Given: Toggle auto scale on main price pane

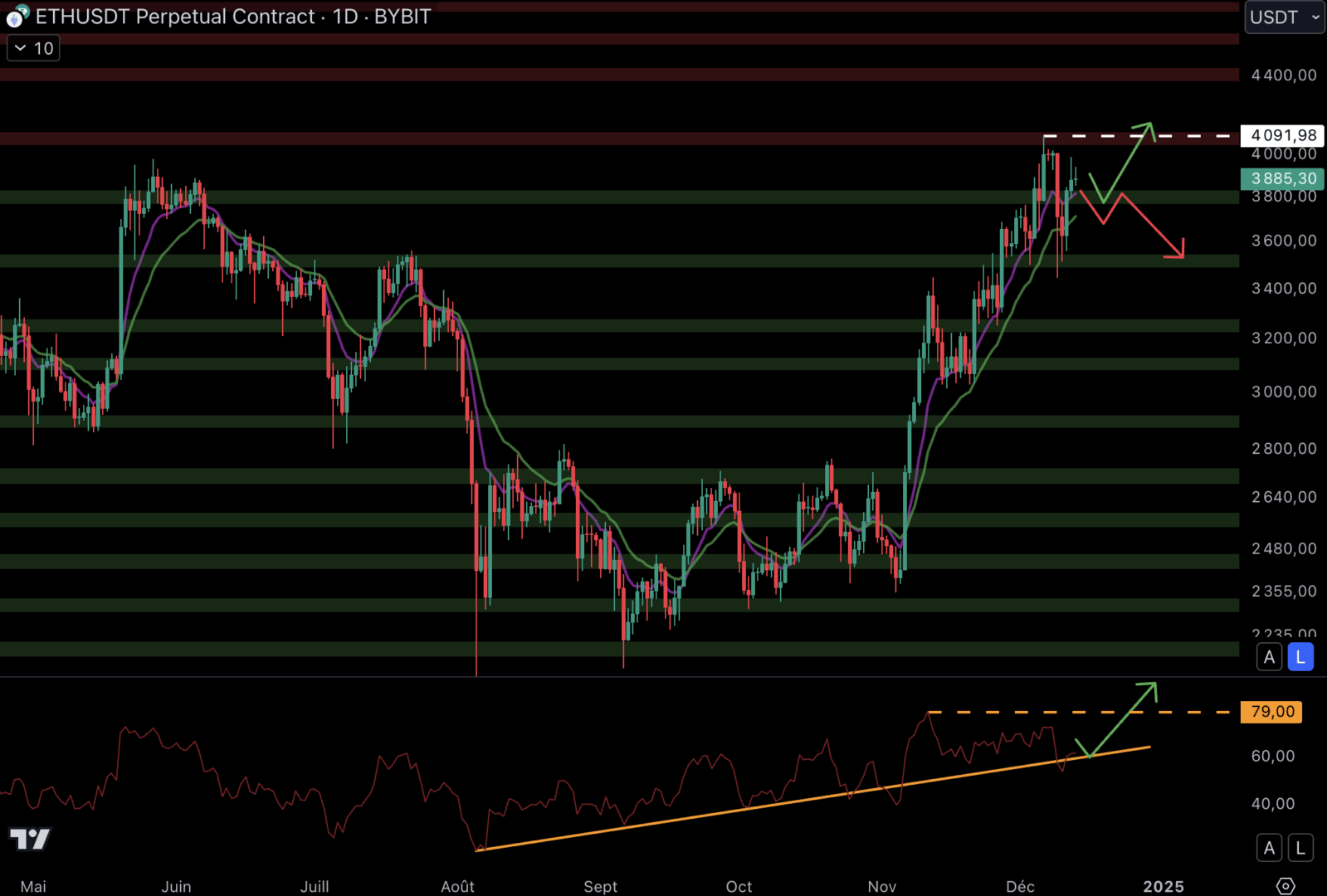Looking at the screenshot, I should tap(1268, 657).
